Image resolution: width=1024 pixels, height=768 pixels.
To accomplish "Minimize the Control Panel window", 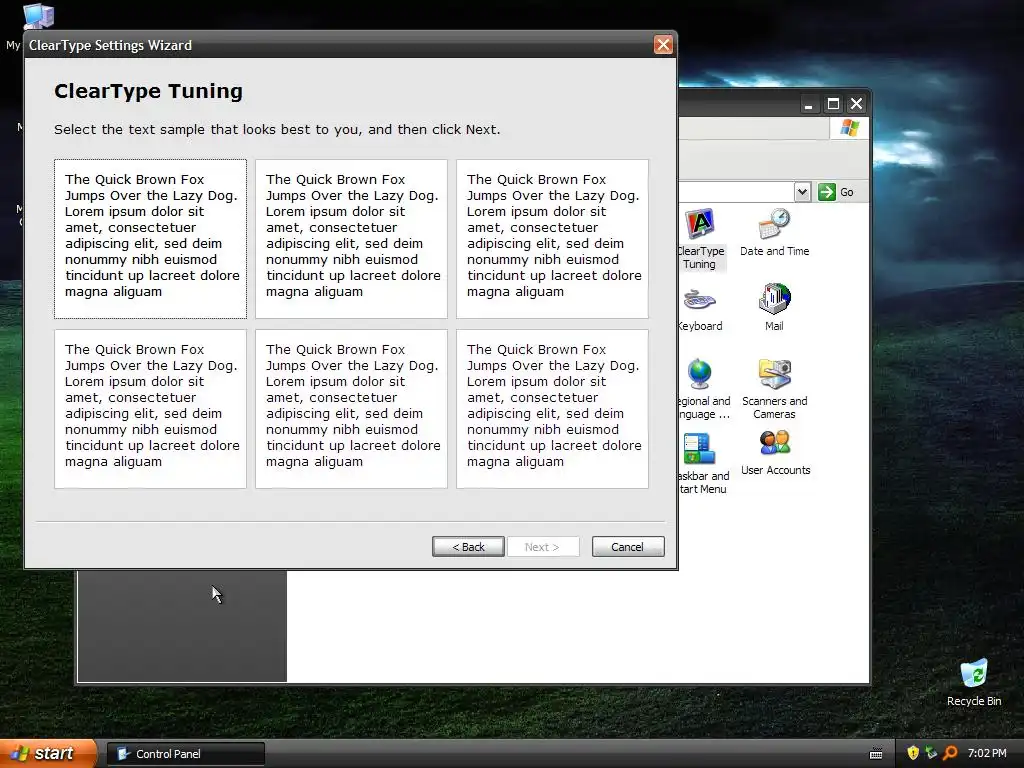I will pos(808,104).
